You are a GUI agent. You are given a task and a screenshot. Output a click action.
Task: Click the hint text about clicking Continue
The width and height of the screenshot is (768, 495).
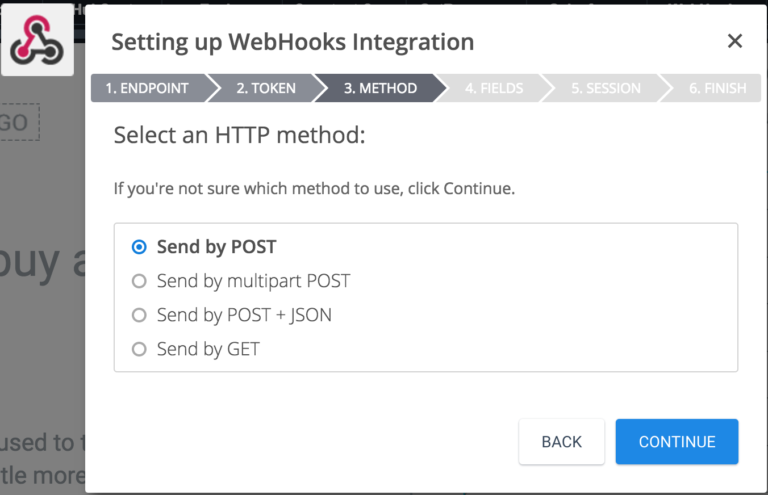(314, 188)
